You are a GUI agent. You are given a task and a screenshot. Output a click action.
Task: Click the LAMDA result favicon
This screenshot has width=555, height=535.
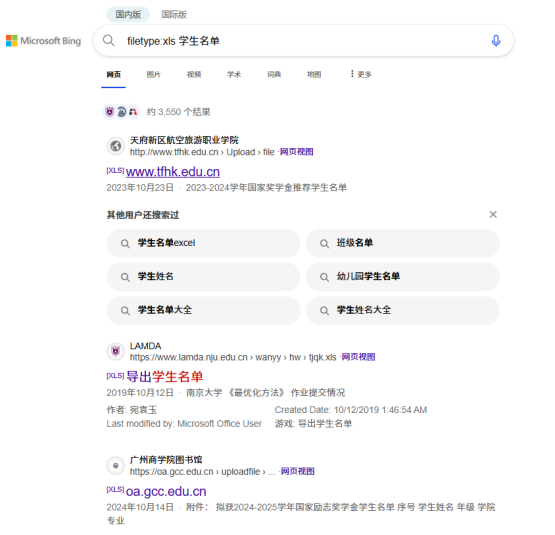tap(115, 351)
